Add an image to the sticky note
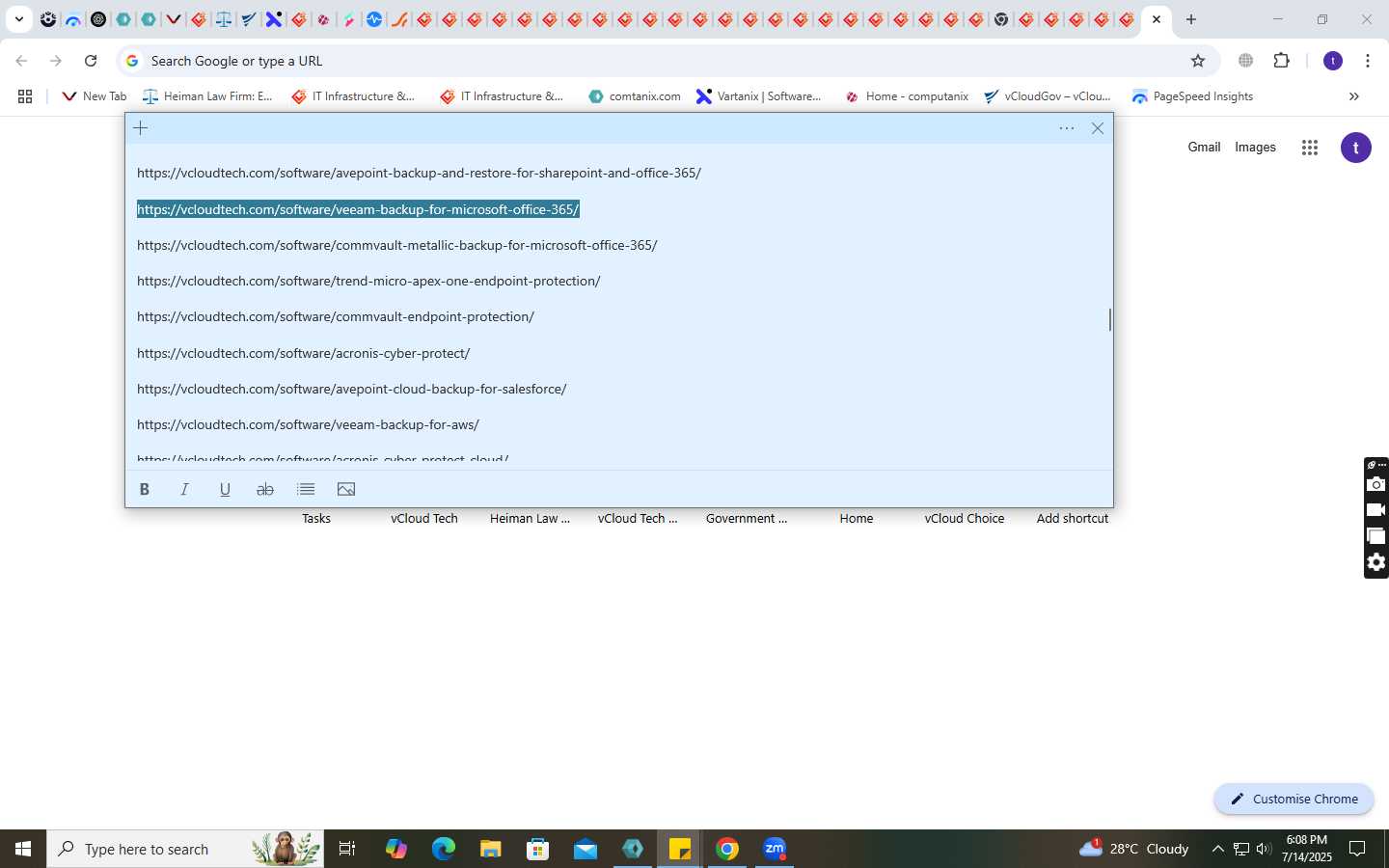 click(346, 490)
